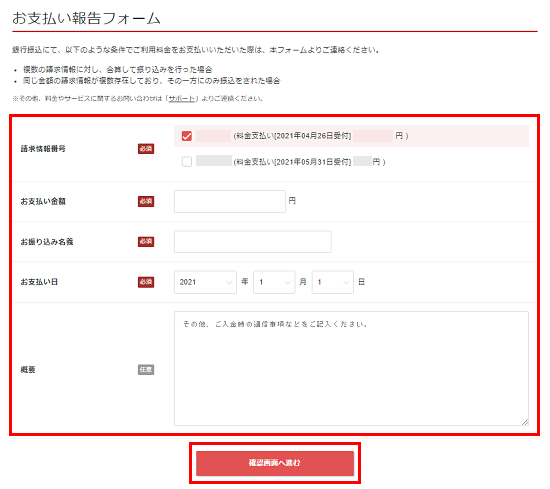Open the payment year dropdown showing 2021
This screenshot has width=550, height=489.
click(205, 282)
